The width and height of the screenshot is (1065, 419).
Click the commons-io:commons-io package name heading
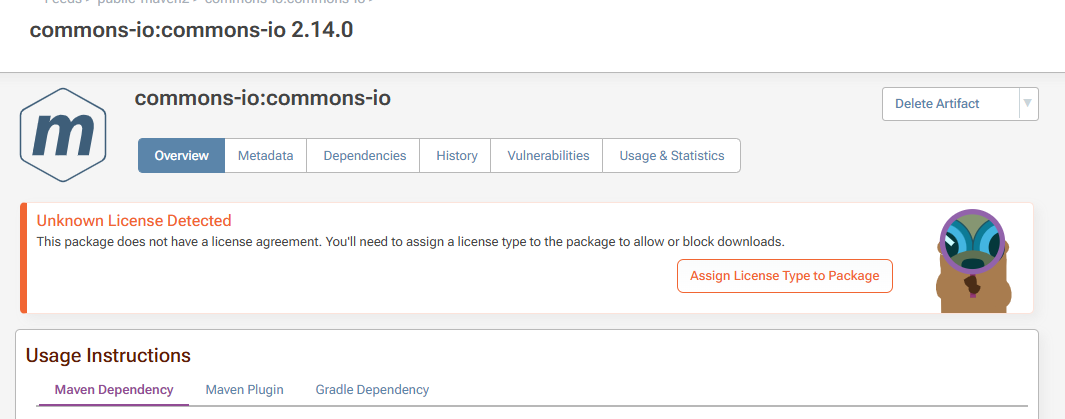(x=262, y=98)
